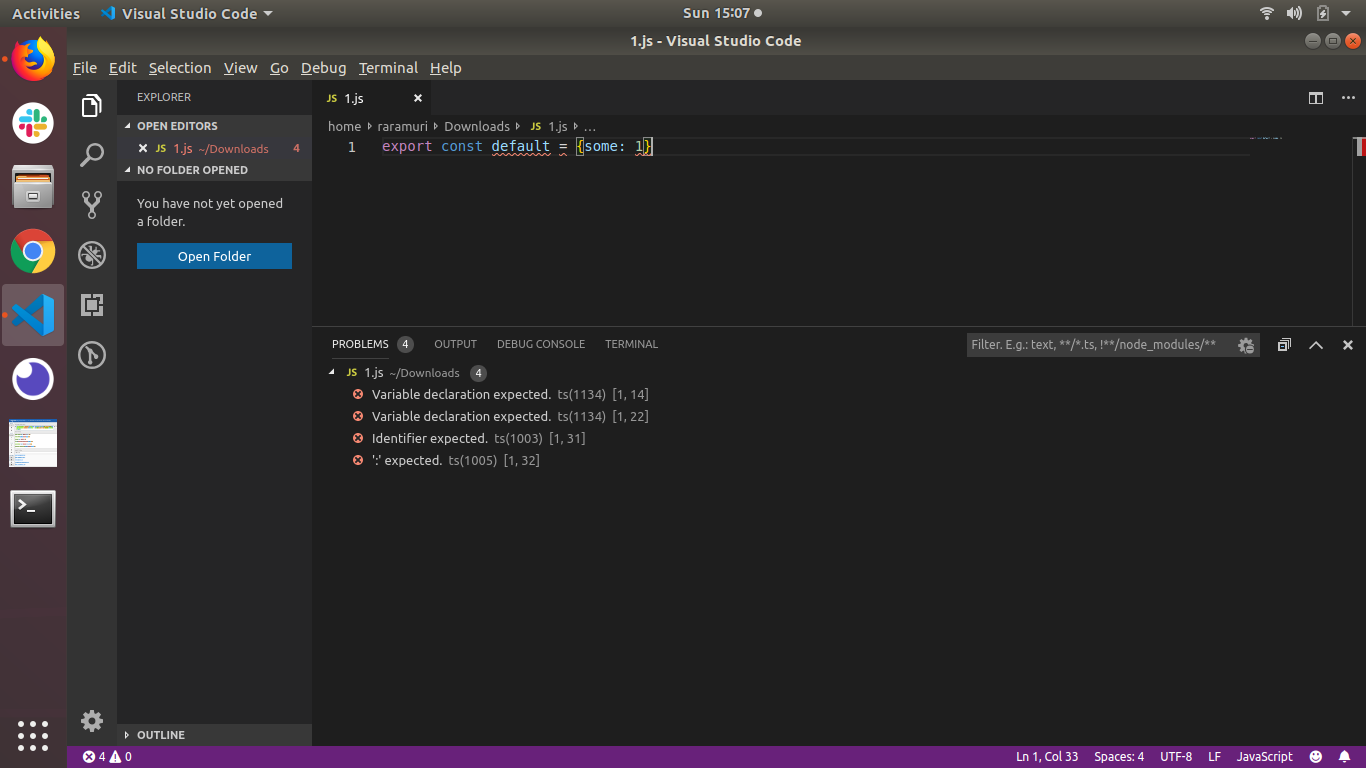Viewport: 1366px width, 768px height.
Task: Change end of line sequence LF
Action: click(x=1214, y=757)
